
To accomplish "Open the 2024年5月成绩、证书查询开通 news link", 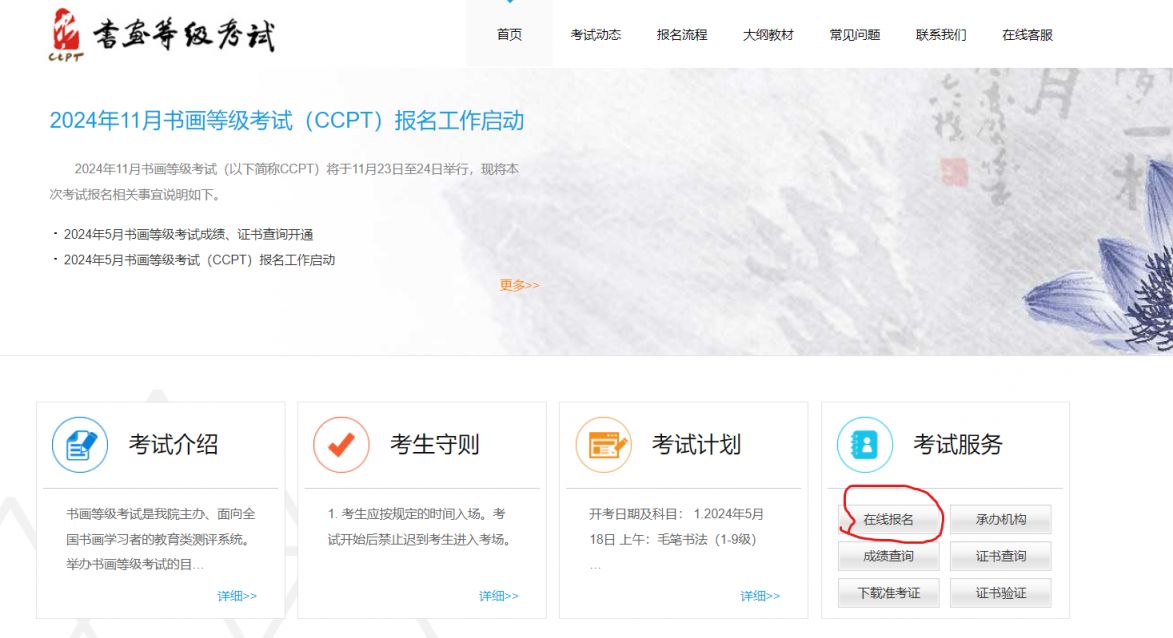I will click(189, 234).
